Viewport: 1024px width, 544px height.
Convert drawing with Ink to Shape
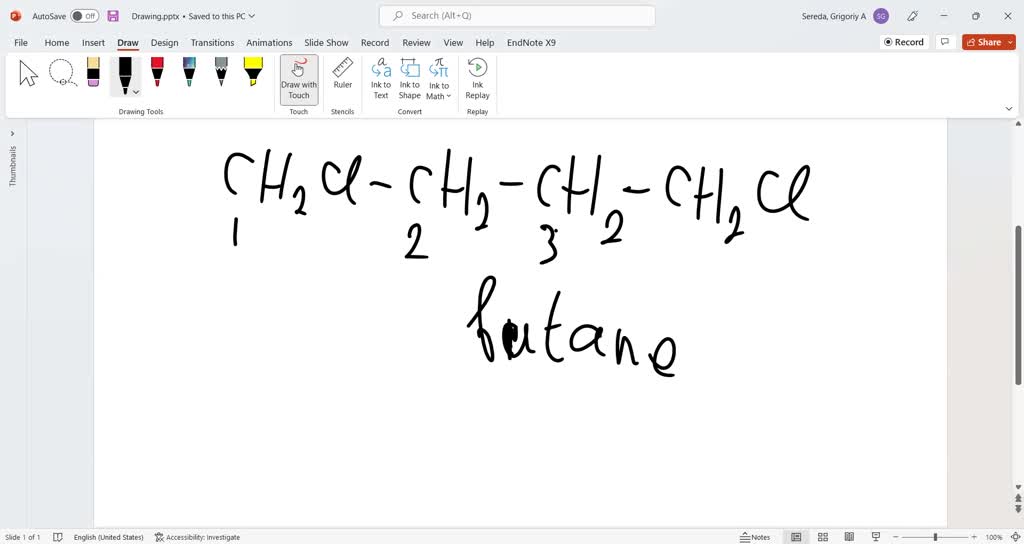409,79
